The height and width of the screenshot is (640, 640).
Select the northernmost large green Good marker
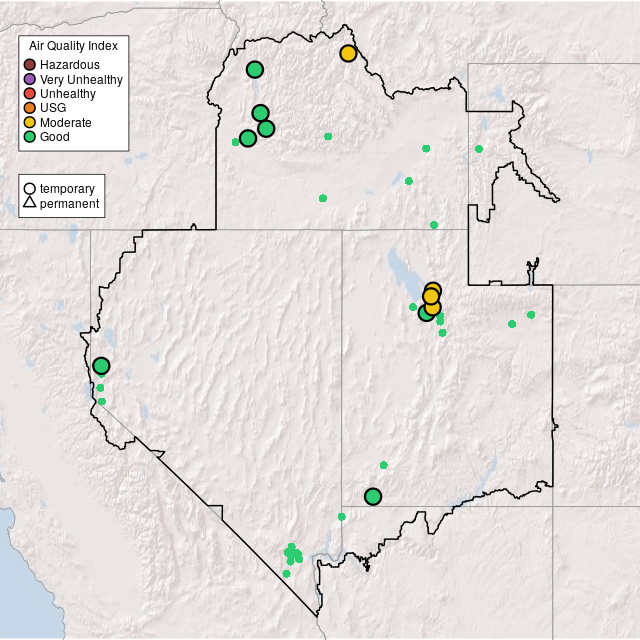pyautogui.click(x=254, y=69)
